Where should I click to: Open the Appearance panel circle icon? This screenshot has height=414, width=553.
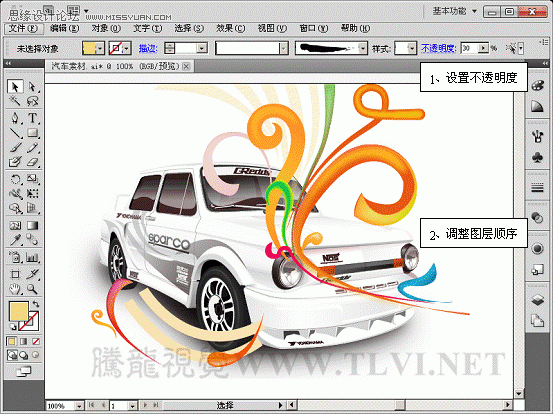point(537,249)
